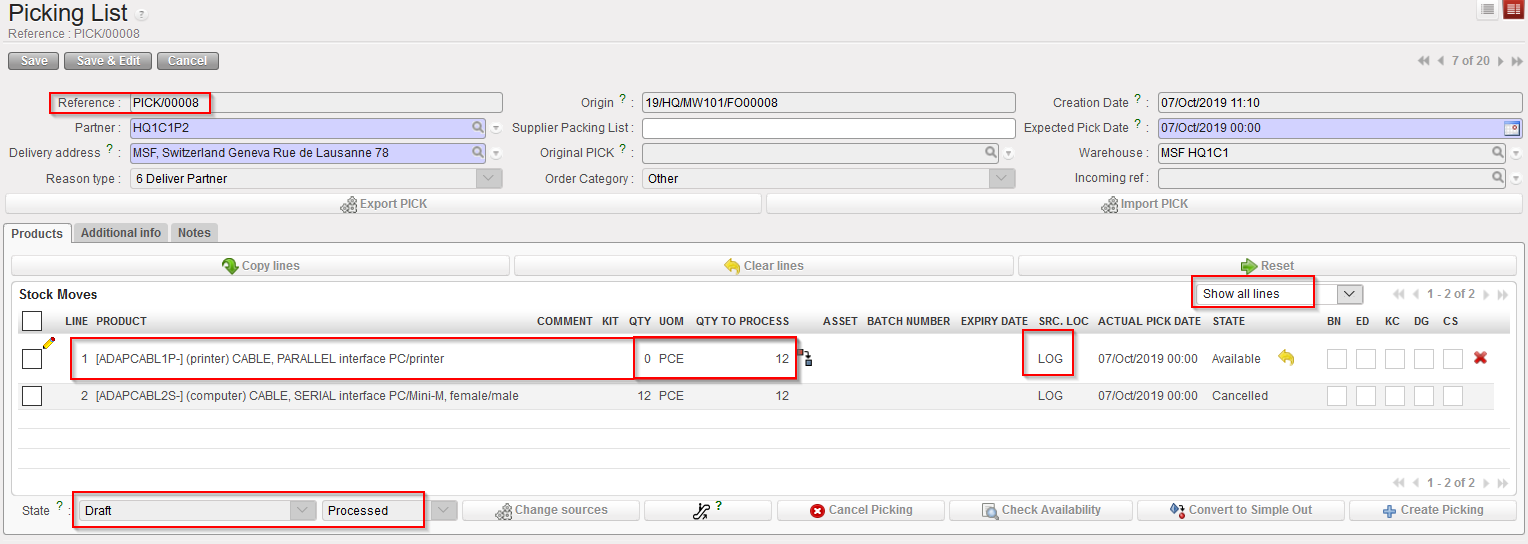Click the help question mark beside Picking List title

pyautogui.click(x=141, y=15)
